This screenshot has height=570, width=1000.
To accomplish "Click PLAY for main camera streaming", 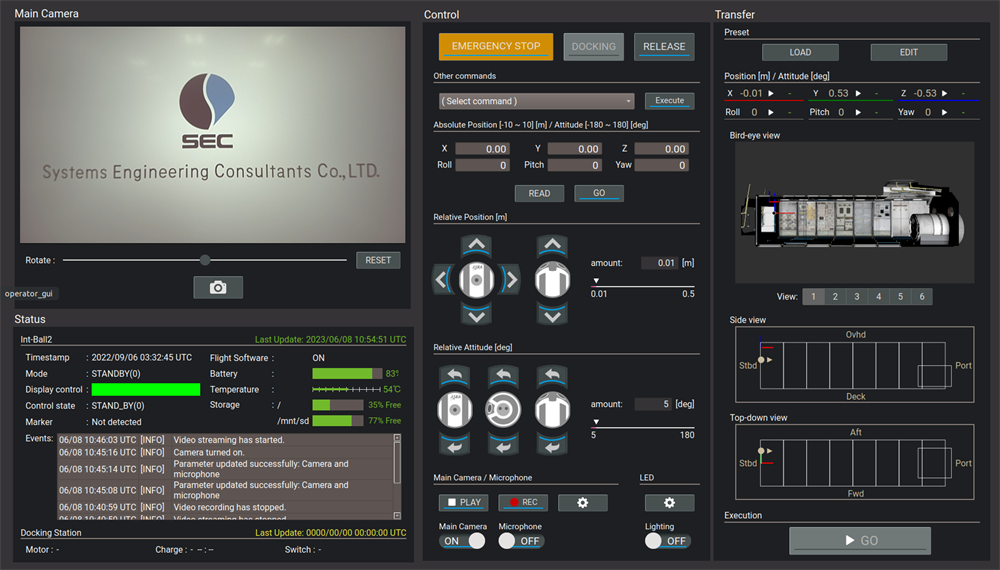I will 463,502.
